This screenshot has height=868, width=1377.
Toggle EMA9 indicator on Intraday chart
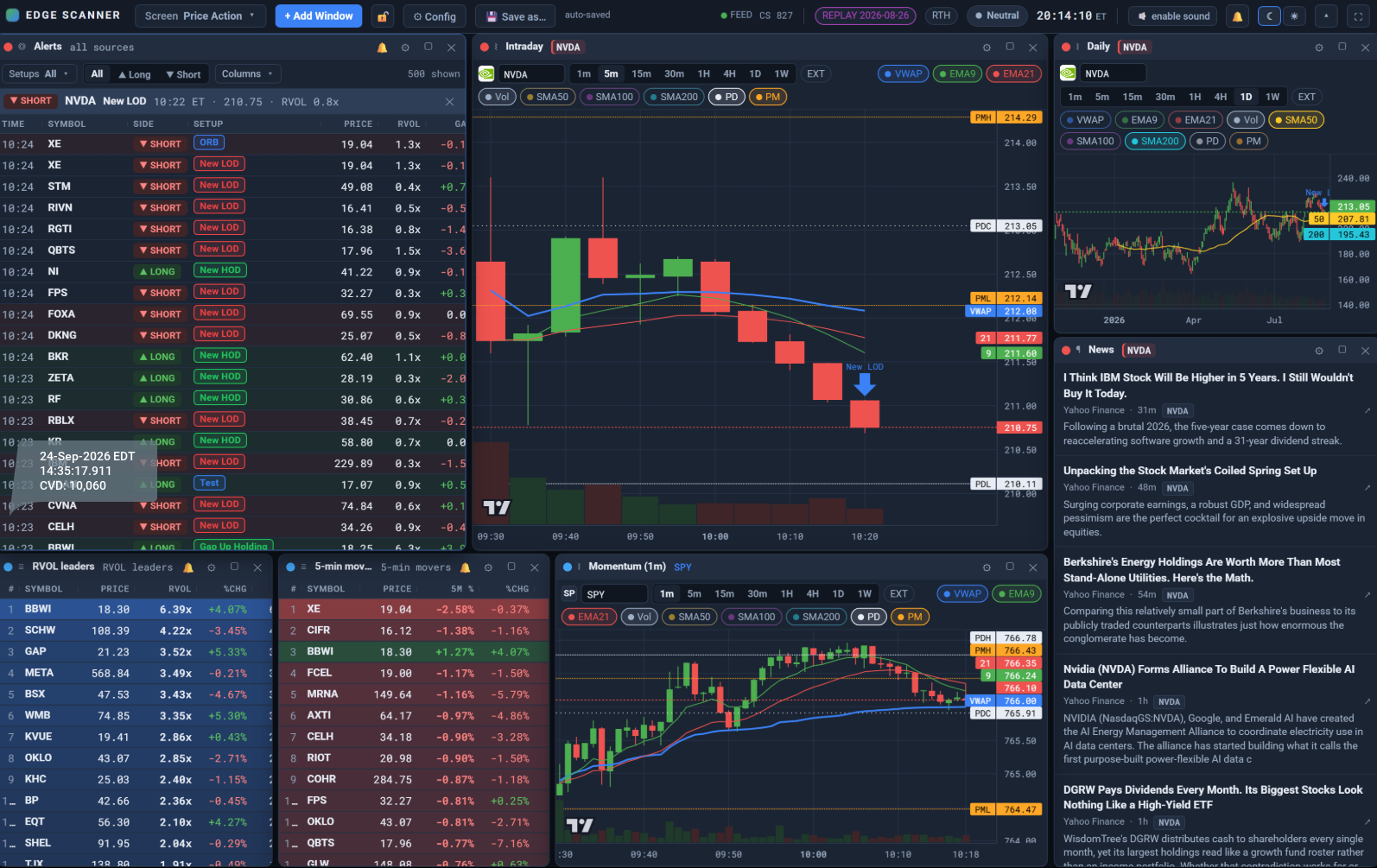click(956, 74)
